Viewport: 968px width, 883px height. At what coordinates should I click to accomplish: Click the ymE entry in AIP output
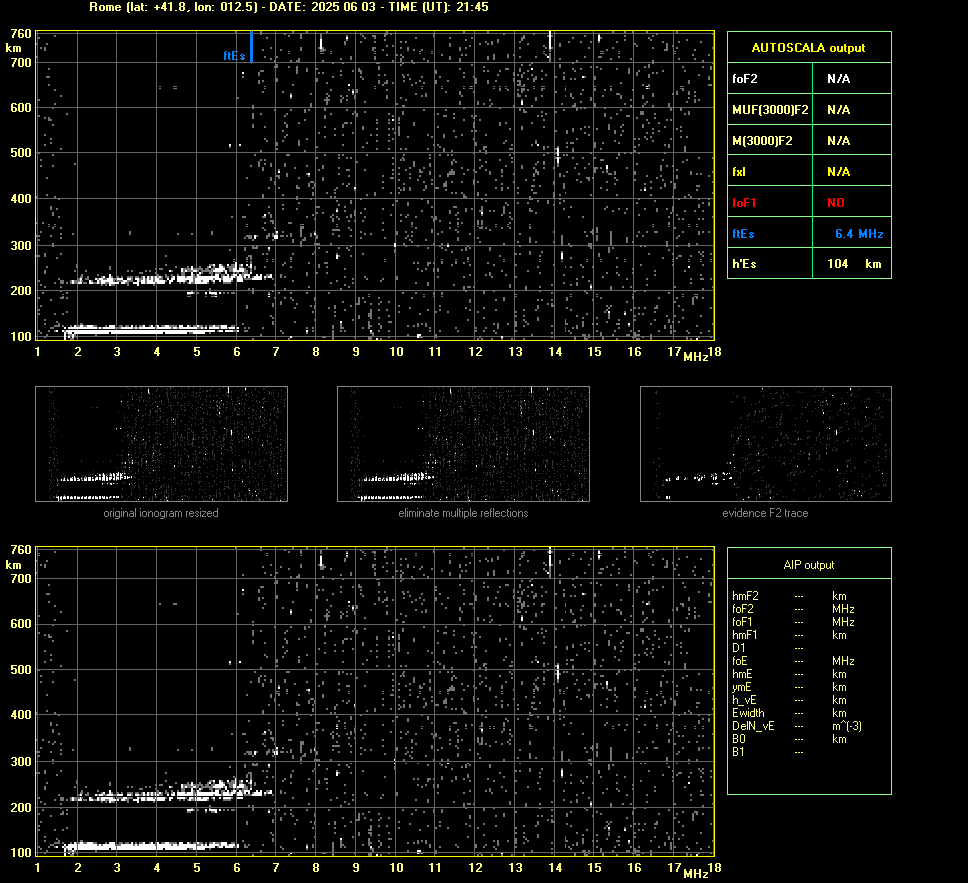[789, 687]
